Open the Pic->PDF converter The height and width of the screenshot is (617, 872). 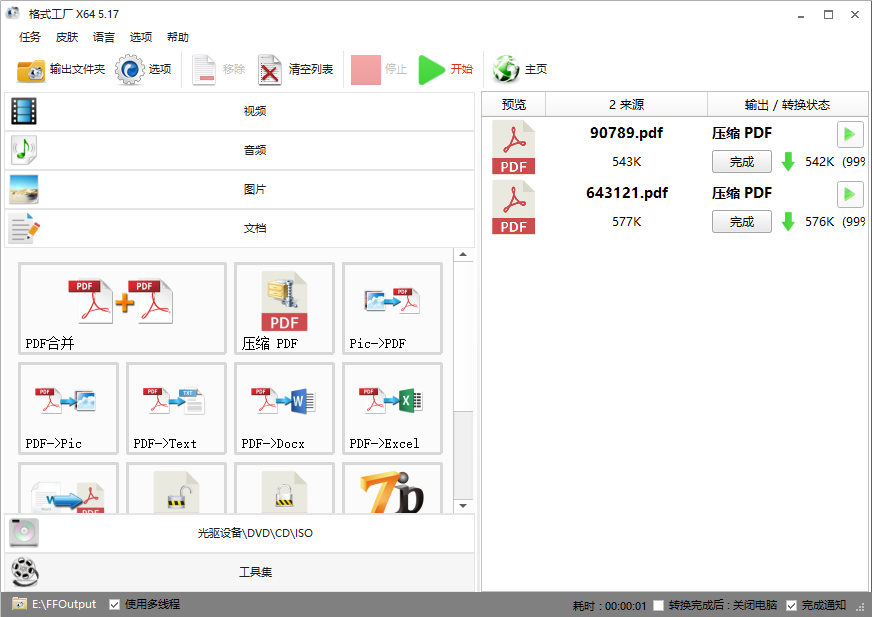tap(392, 308)
